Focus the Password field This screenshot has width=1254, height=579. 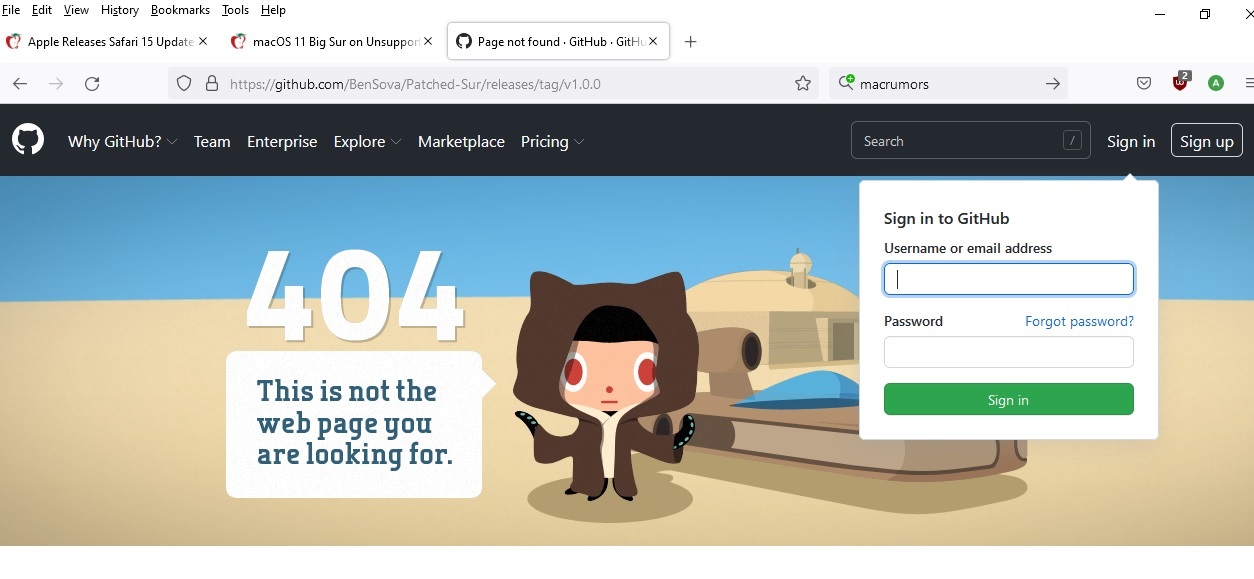pos(1009,352)
